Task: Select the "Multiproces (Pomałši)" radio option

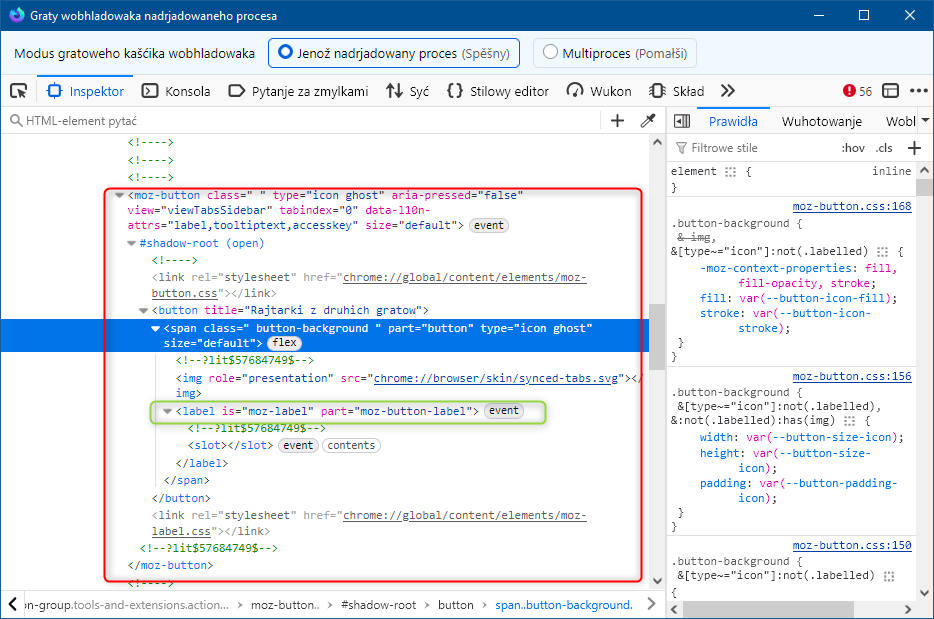Action: point(617,53)
